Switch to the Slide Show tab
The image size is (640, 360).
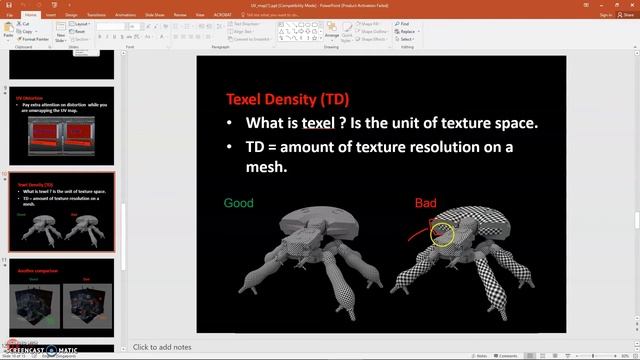[x=155, y=15]
